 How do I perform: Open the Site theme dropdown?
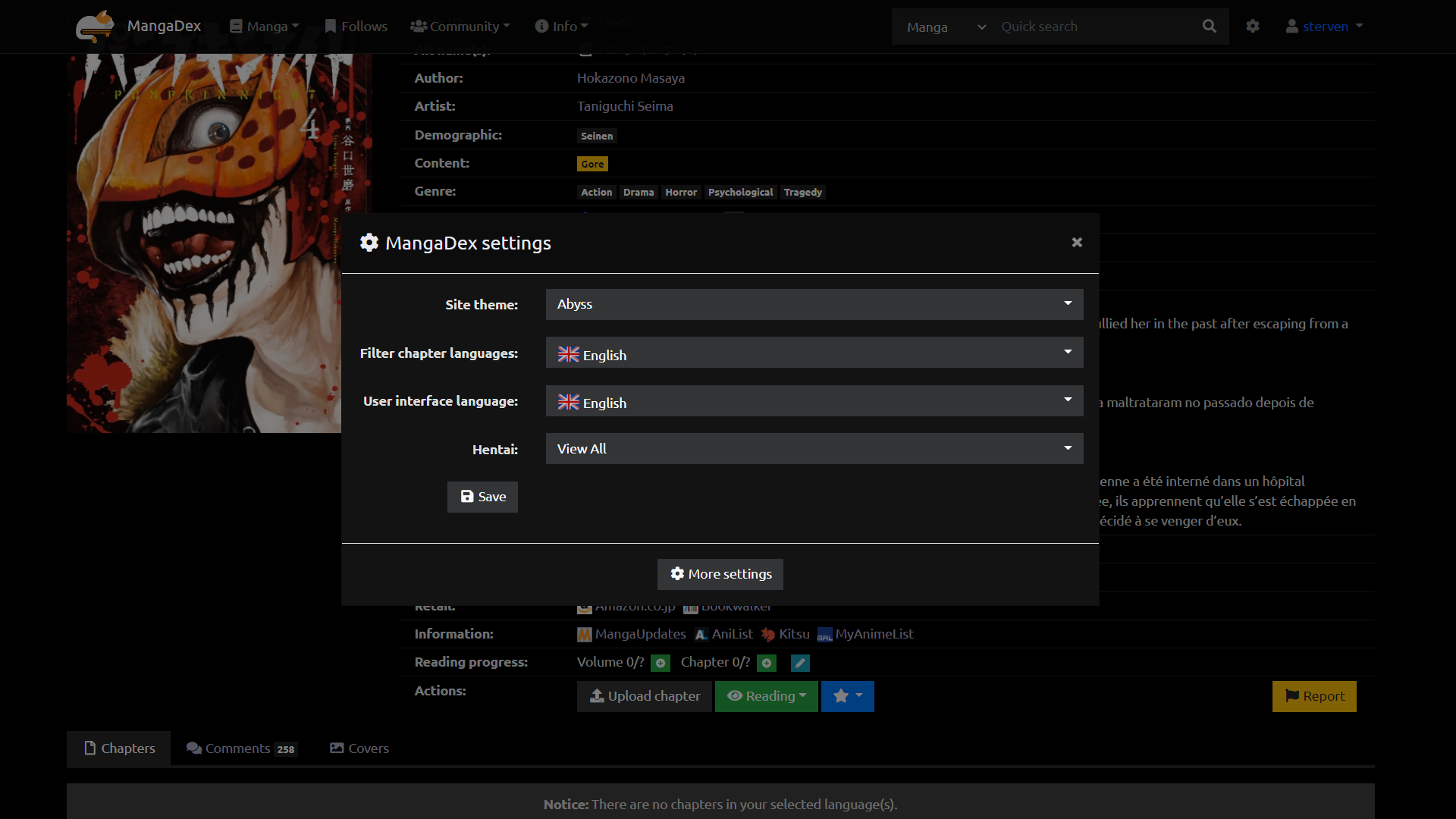click(x=814, y=304)
